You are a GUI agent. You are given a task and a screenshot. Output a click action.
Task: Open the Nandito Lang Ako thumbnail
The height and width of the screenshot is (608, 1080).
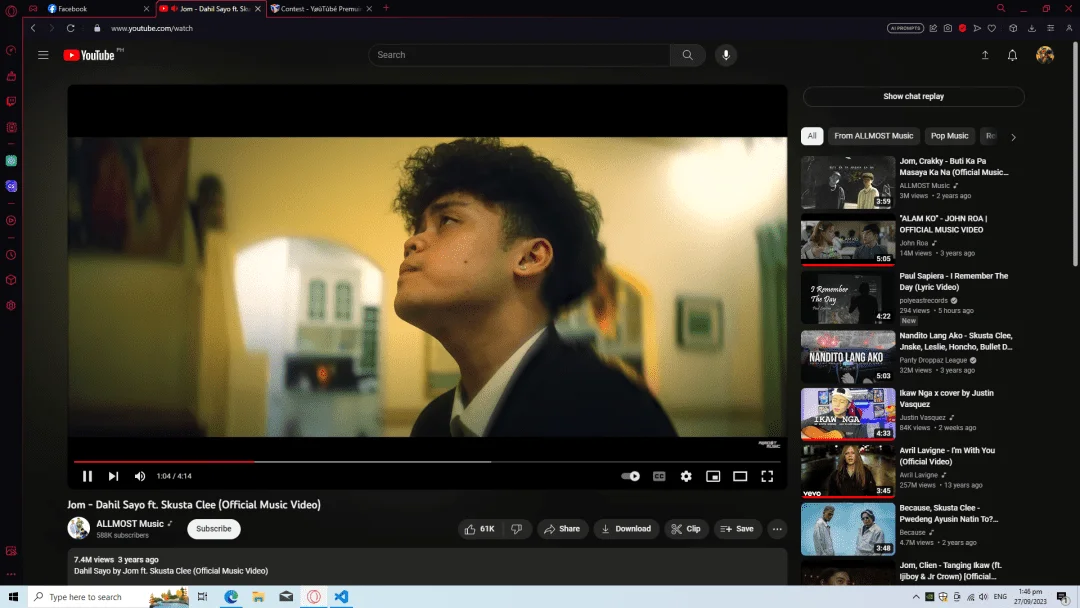[x=848, y=357]
